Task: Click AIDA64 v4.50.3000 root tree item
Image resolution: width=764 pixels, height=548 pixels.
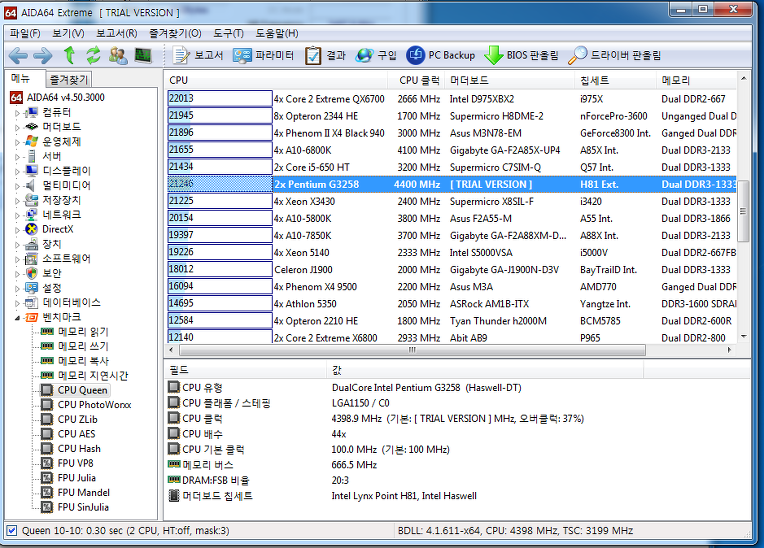Action: point(65,97)
